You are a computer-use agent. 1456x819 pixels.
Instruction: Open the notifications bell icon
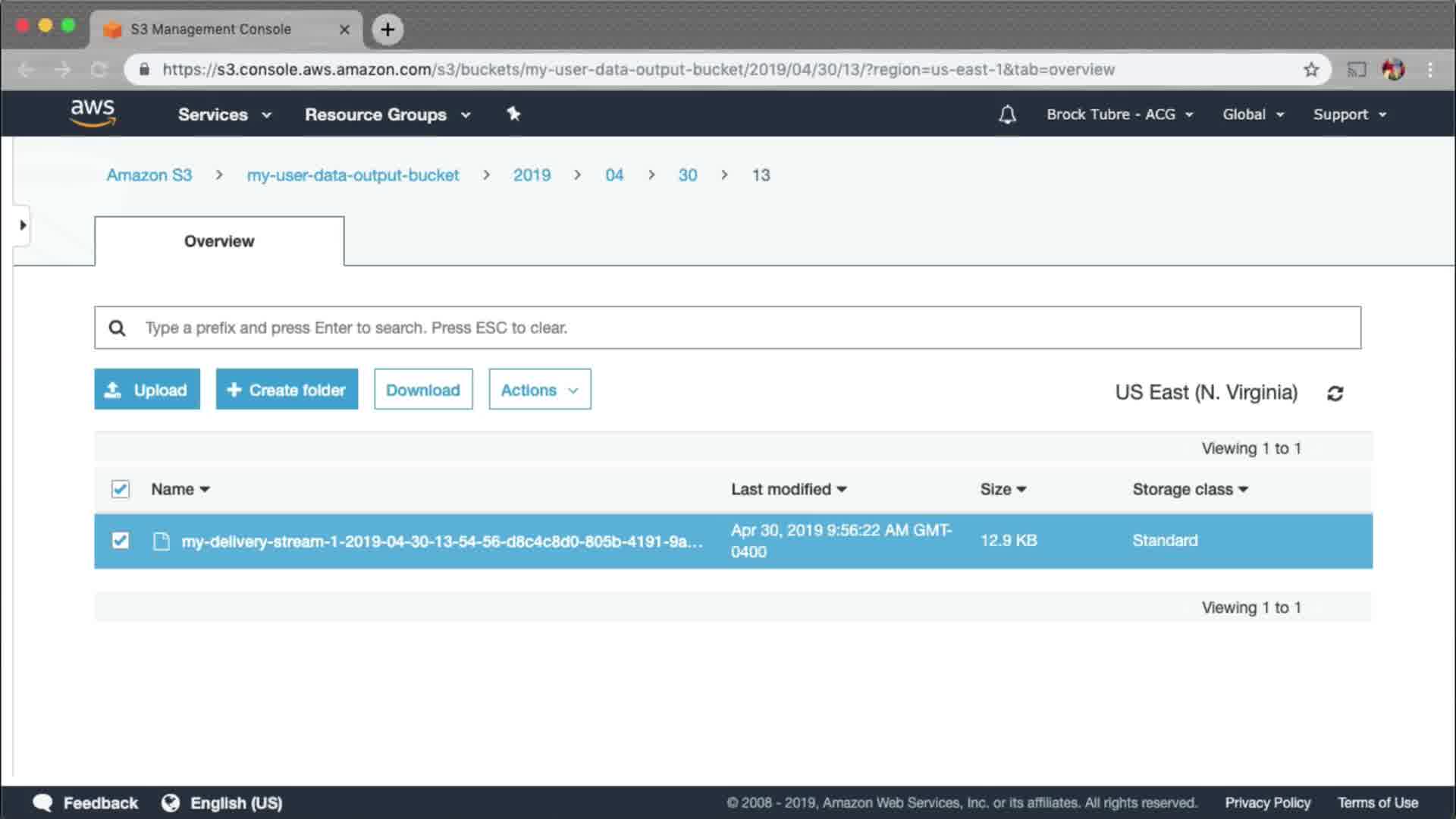click(x=1007, y=115)
